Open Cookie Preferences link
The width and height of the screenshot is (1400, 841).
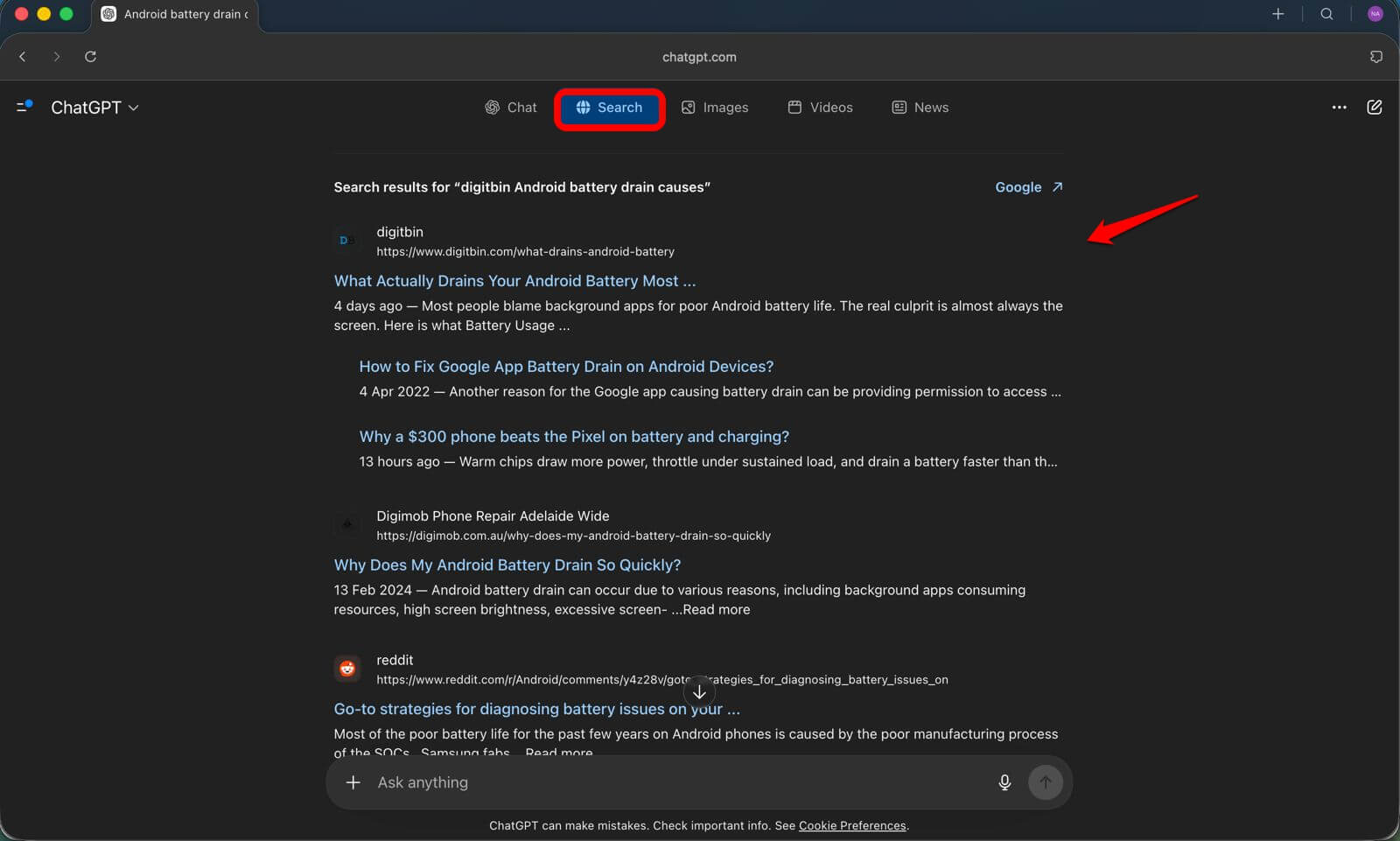coord(851,825)
